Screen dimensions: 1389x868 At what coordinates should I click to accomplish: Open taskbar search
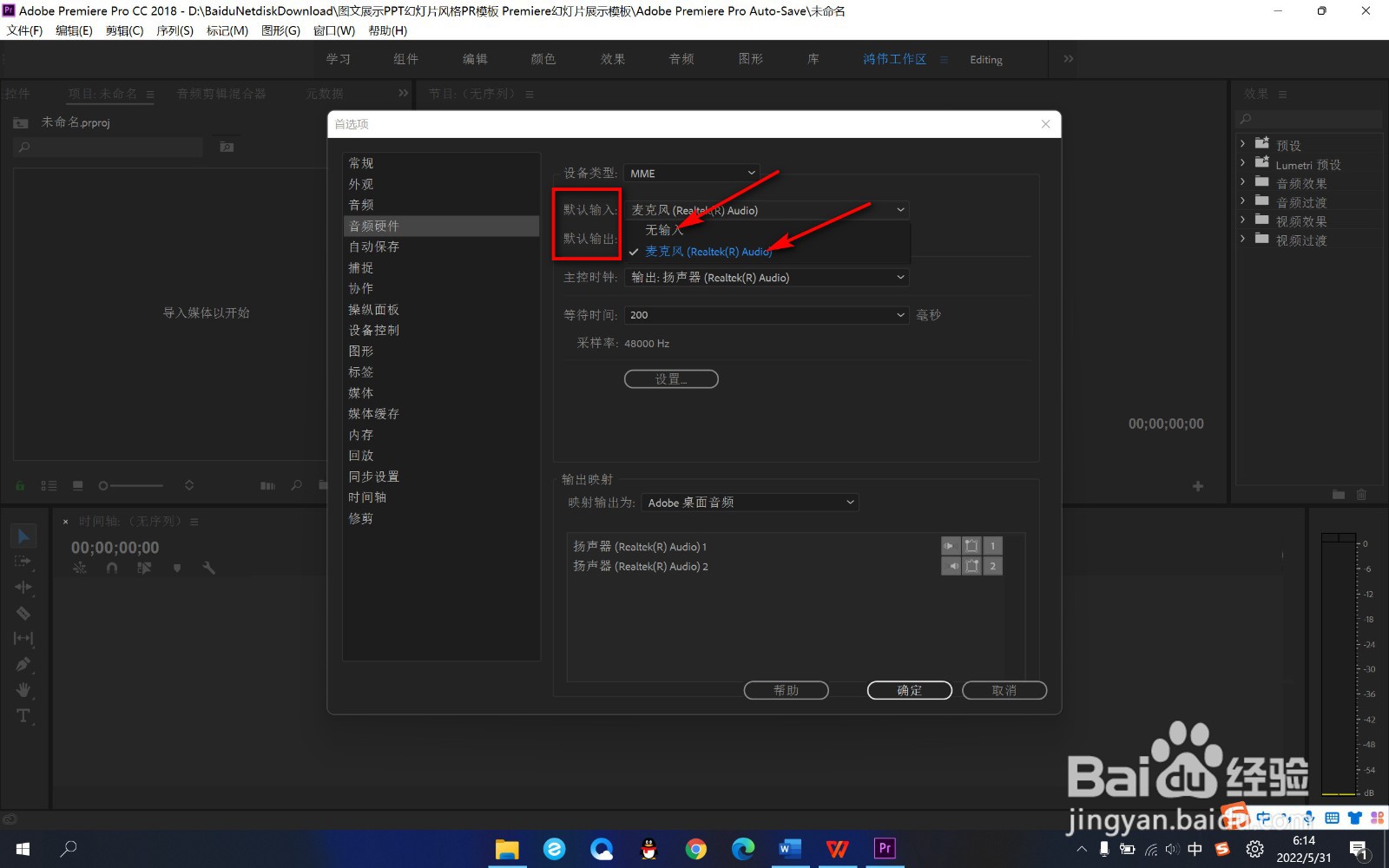(x=69, y=848)
